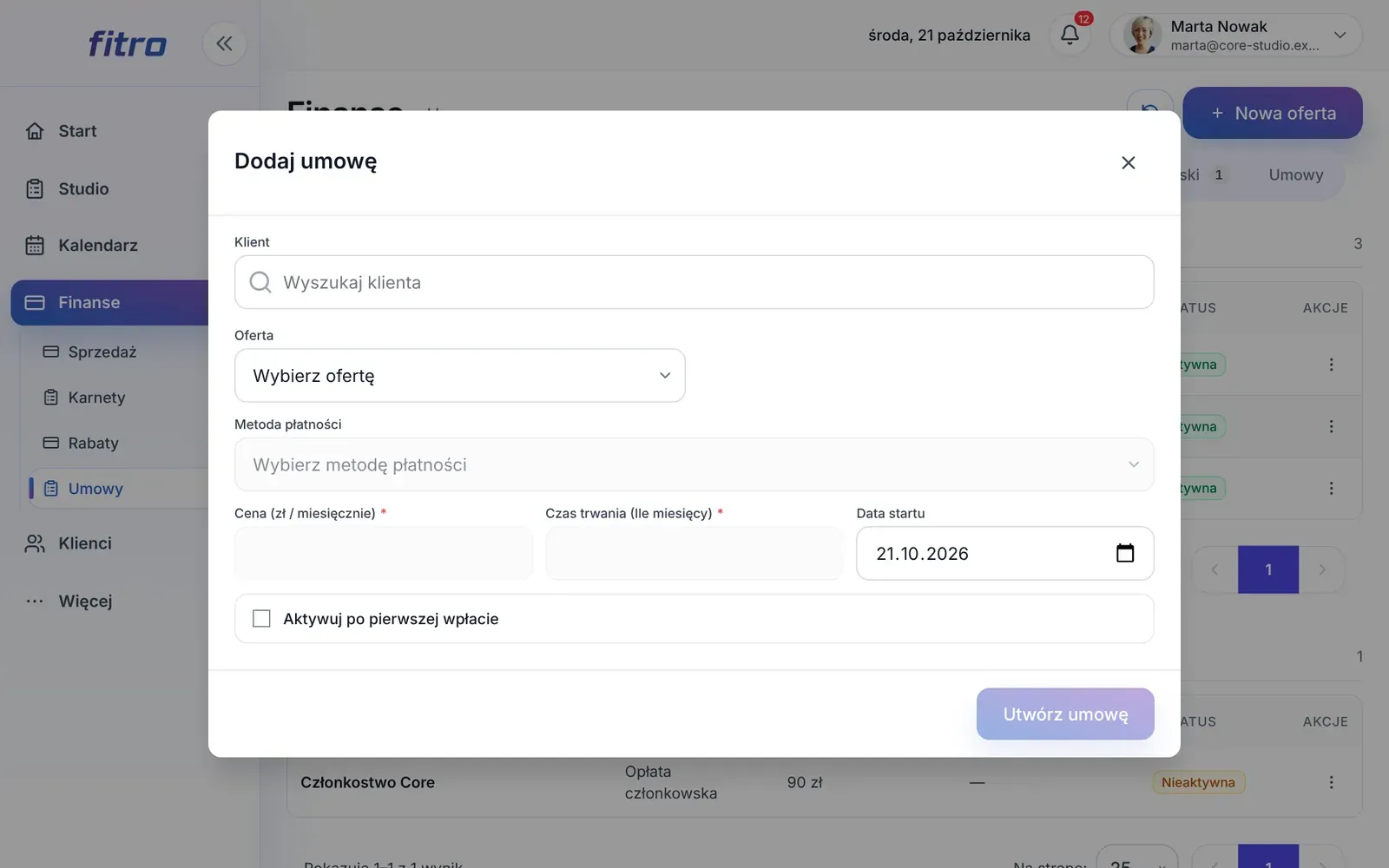Viewport: 1389px width, 868px height.
Task: Open notifications bell icon
Action: [x=1070, y=35]
